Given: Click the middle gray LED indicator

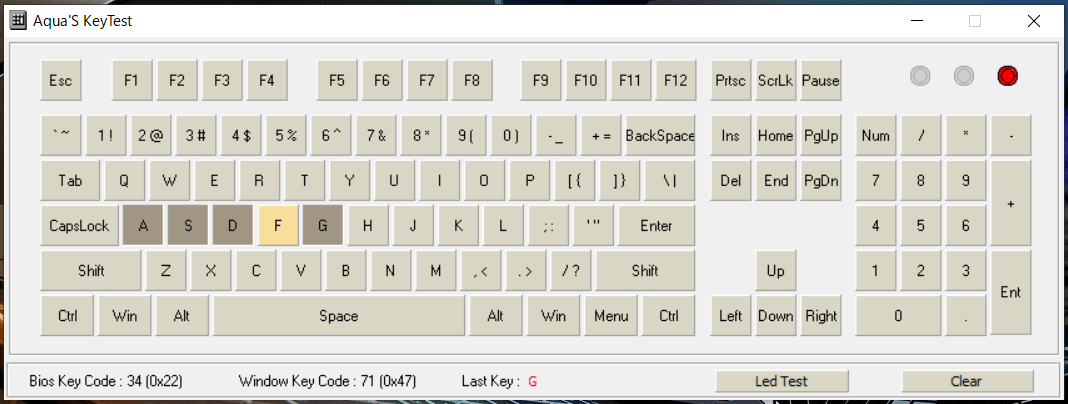Looking at the screenshot, I should (963, 76).
